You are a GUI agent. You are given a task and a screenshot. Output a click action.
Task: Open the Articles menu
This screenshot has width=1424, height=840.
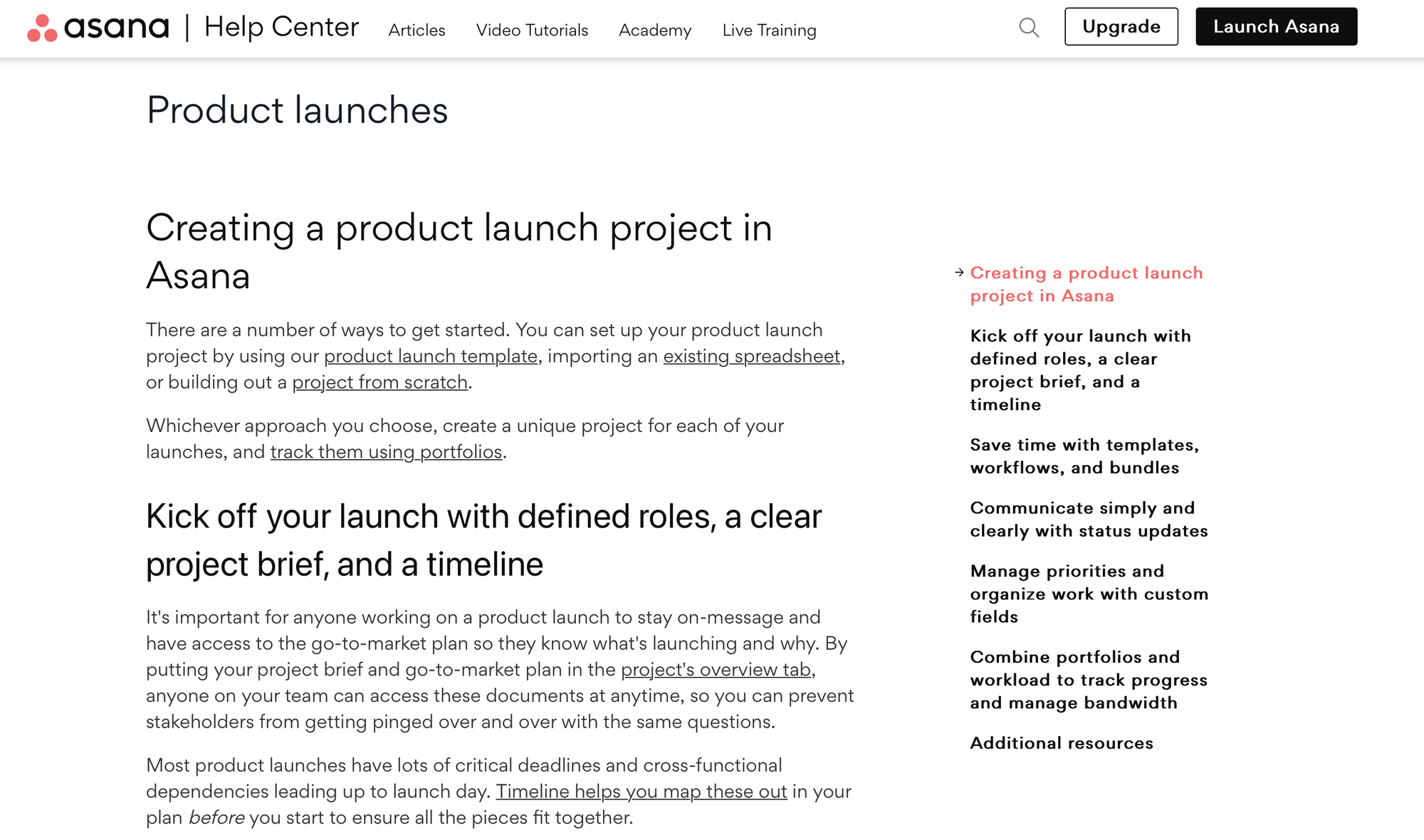pos(416,31)
